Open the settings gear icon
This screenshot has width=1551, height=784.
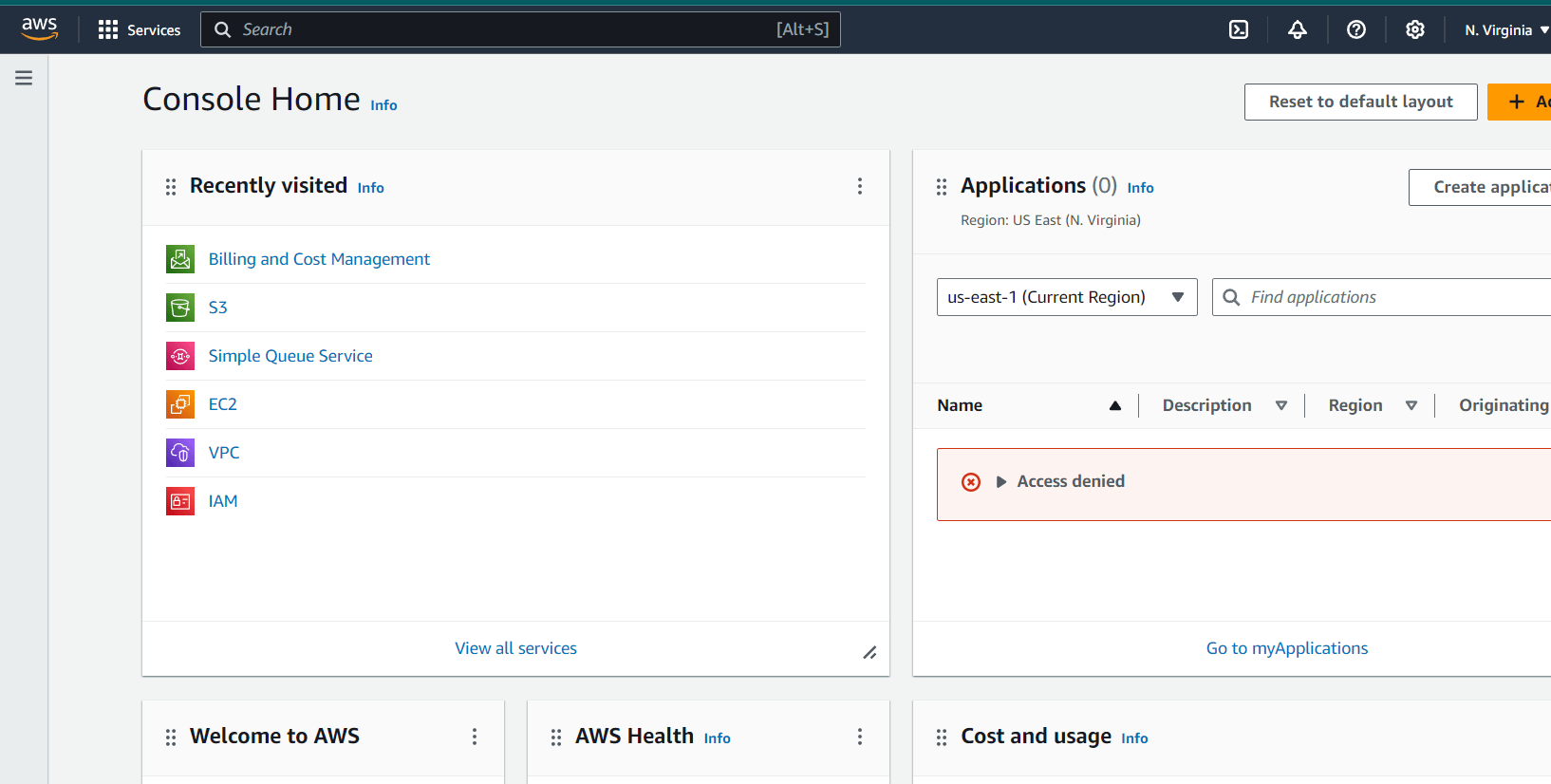coord(1415,29)
